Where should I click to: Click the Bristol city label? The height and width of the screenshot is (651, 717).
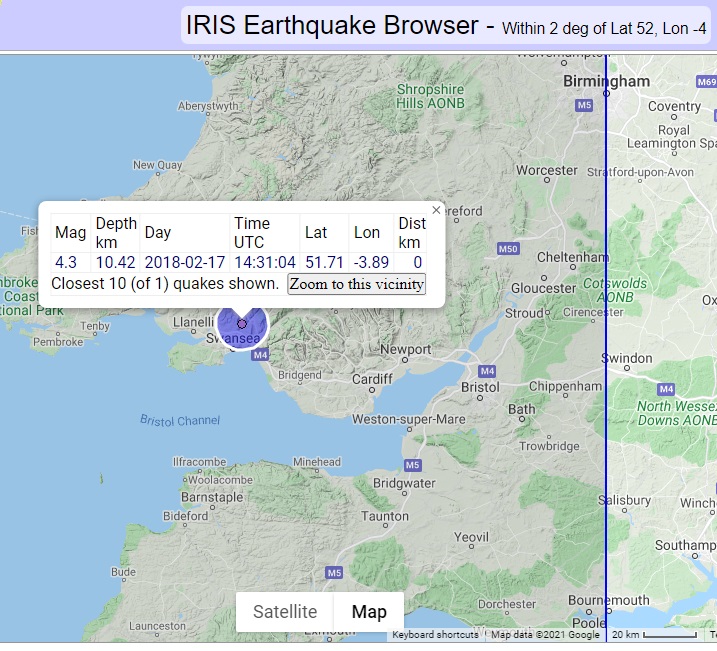[480, 387]
